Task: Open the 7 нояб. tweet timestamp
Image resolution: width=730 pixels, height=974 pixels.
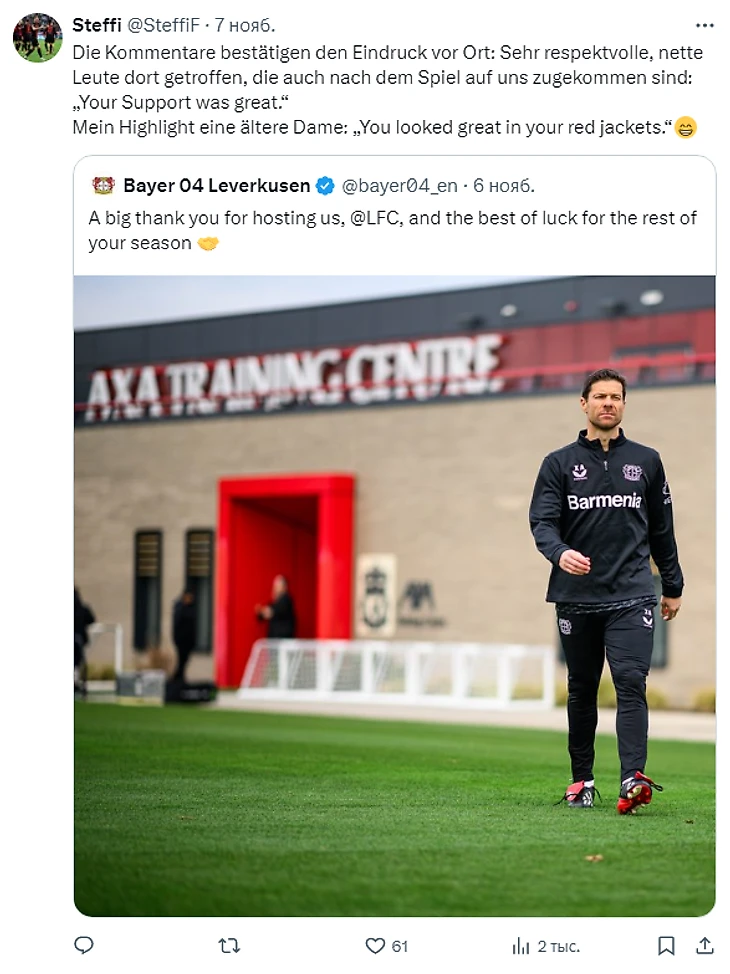Action: click(x=245, y=25)
